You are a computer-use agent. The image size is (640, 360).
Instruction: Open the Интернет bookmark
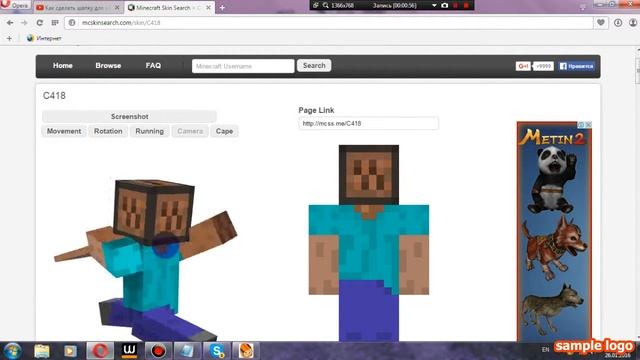(44, 38)
